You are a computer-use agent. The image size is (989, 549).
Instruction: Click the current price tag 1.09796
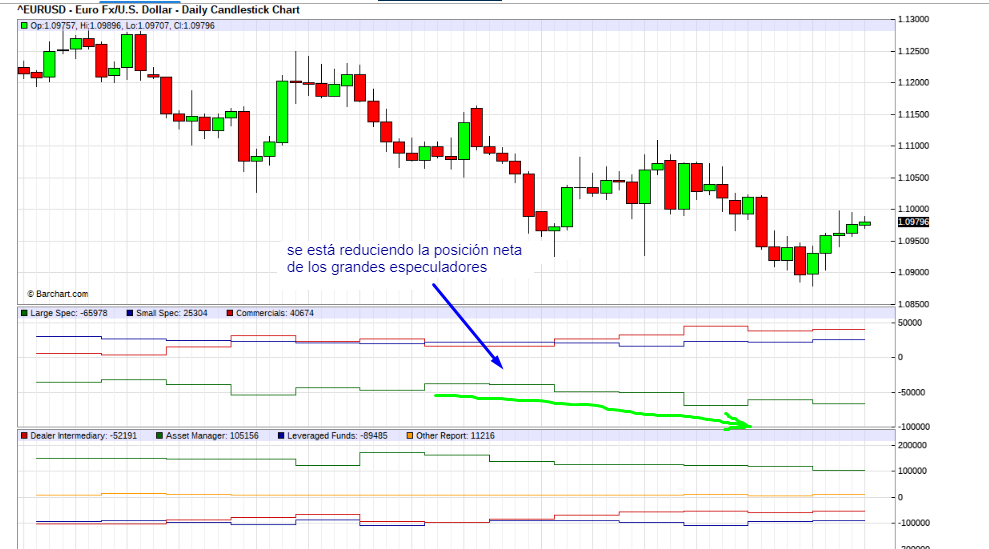[x=913, y=222]
